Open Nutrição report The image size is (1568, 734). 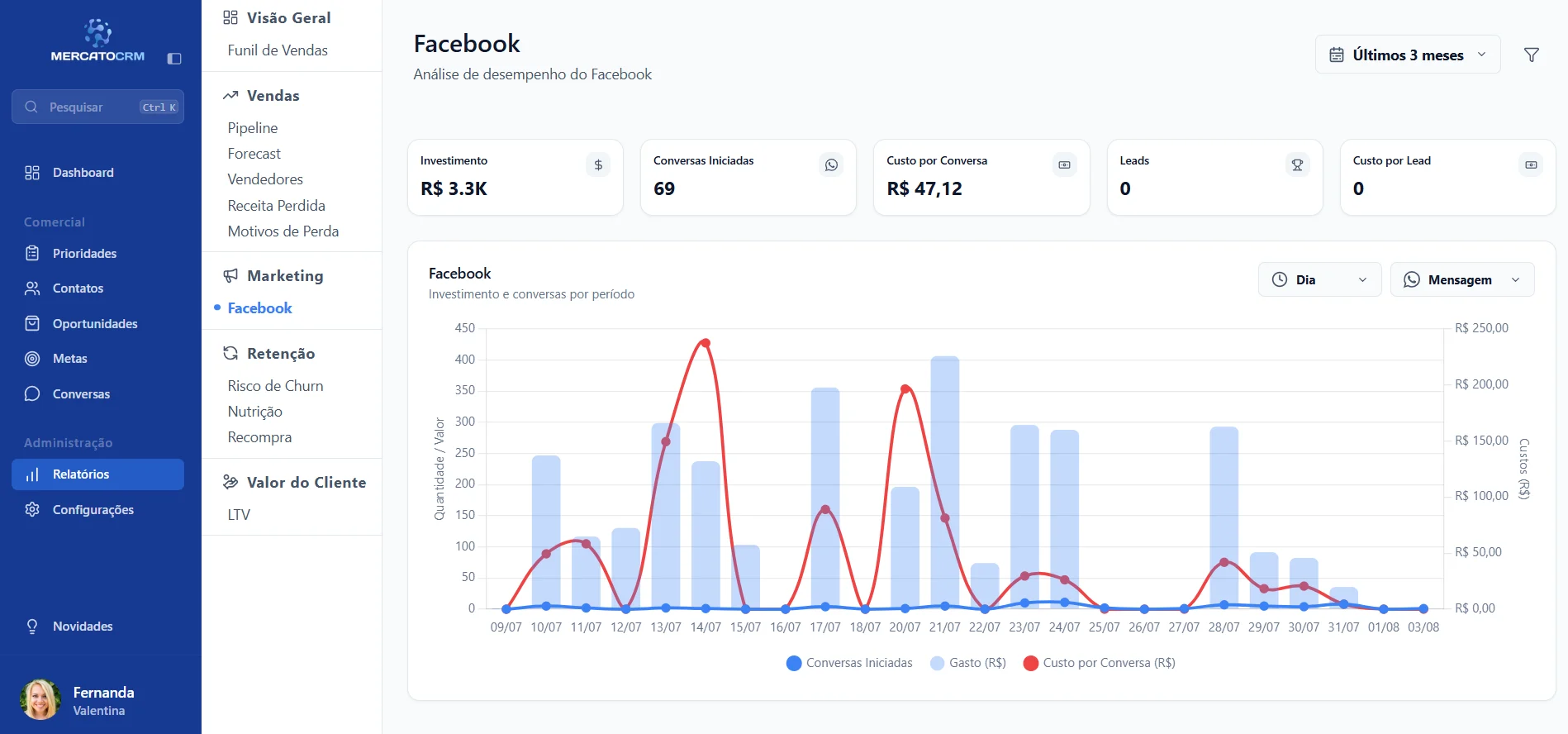tap(255, 412)
